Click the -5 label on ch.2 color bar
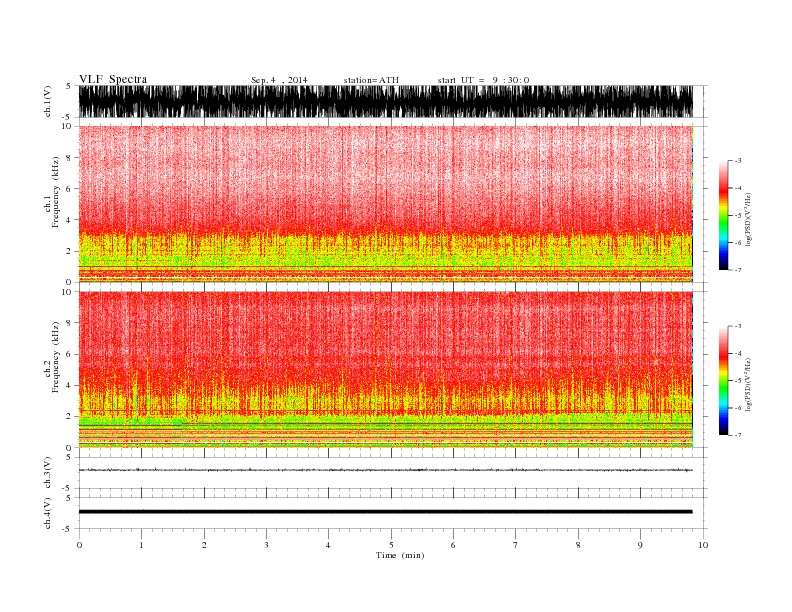The width and height of the screenshot is (792, 612). click(738, 380)
